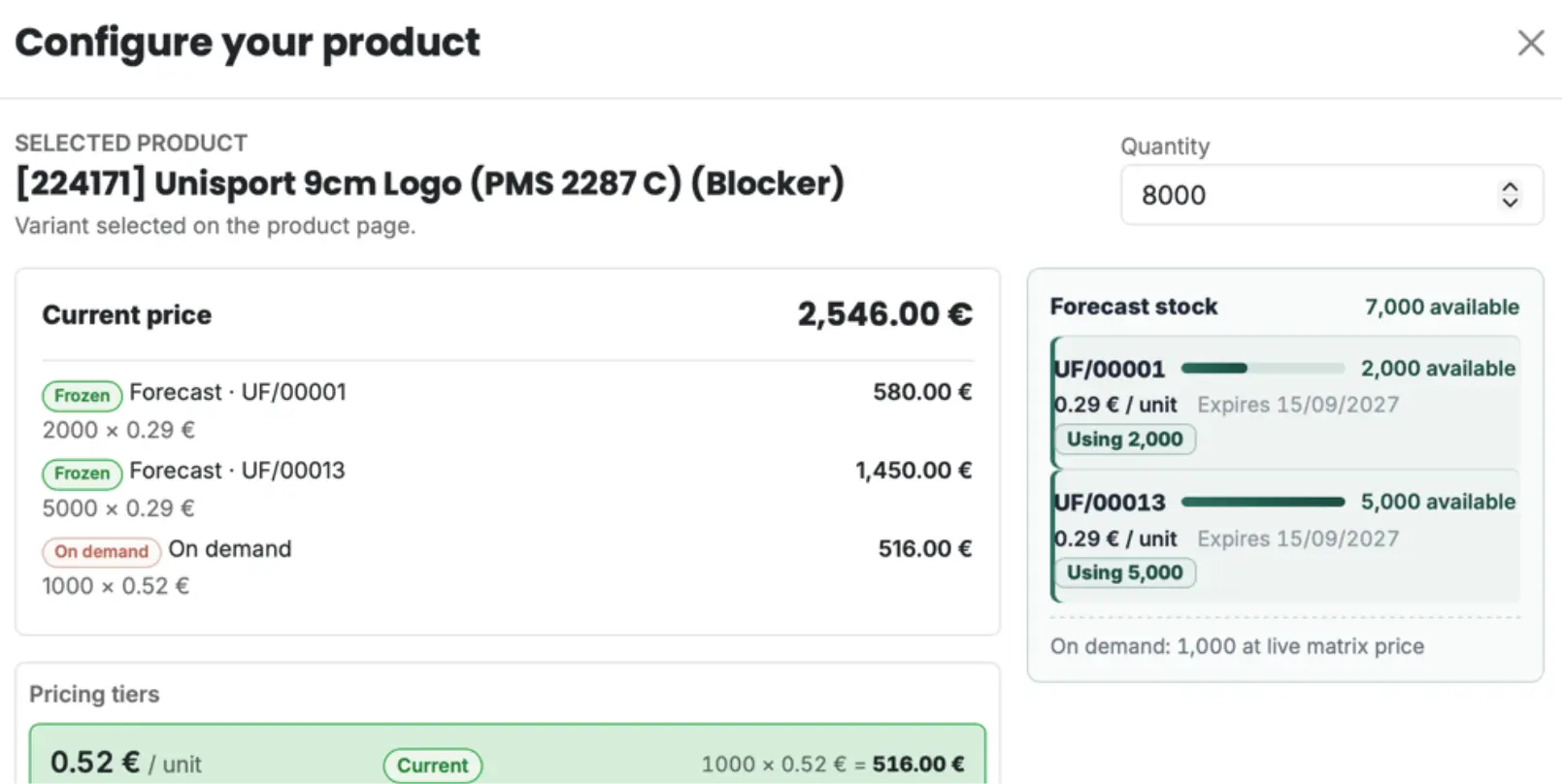1562x784 pixels.
Task: Click the Forecast UF/00013 price line
Action: tap(507, 489)
